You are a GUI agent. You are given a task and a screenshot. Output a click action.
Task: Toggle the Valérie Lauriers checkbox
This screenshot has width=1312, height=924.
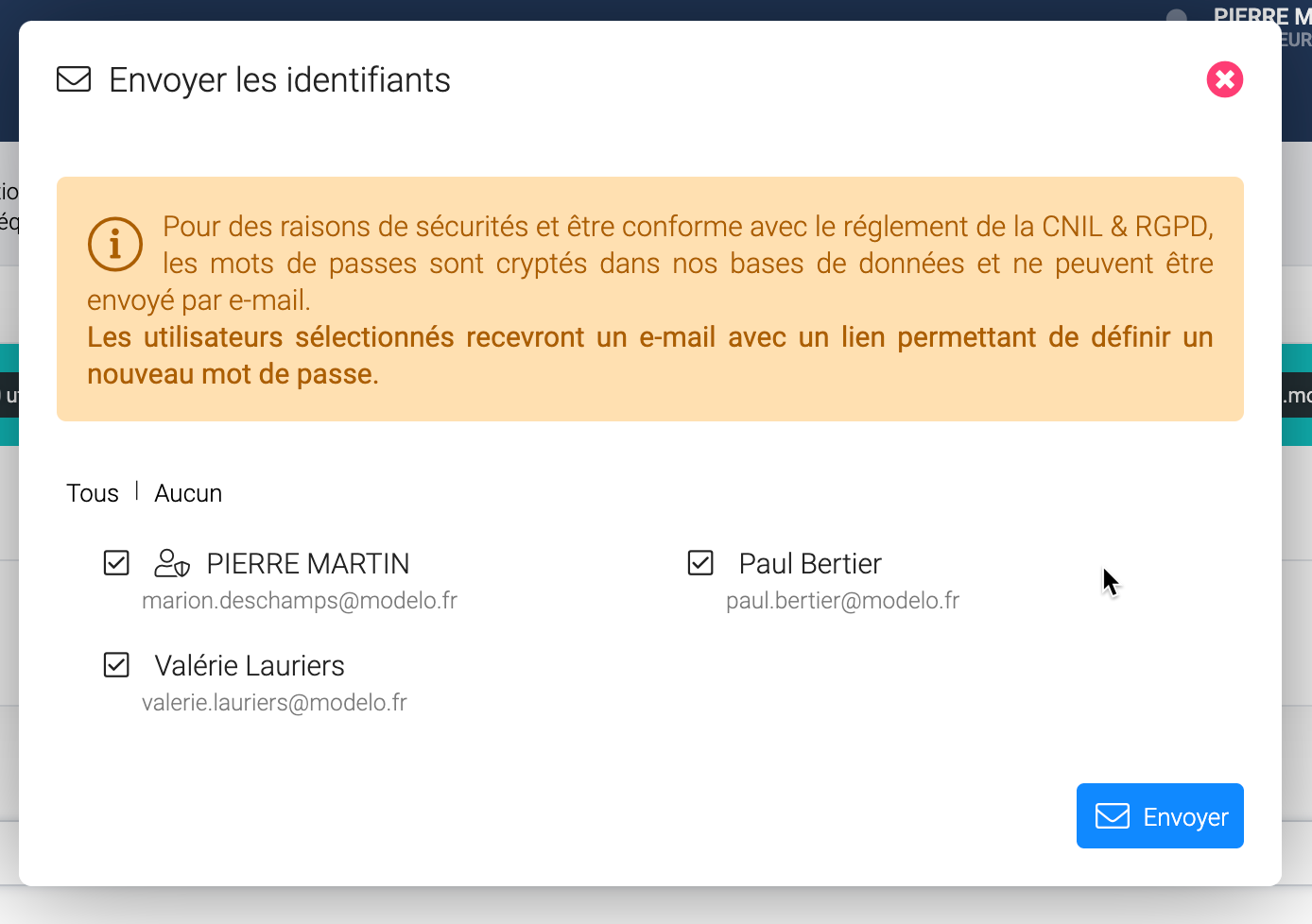(x=116, y=665)
